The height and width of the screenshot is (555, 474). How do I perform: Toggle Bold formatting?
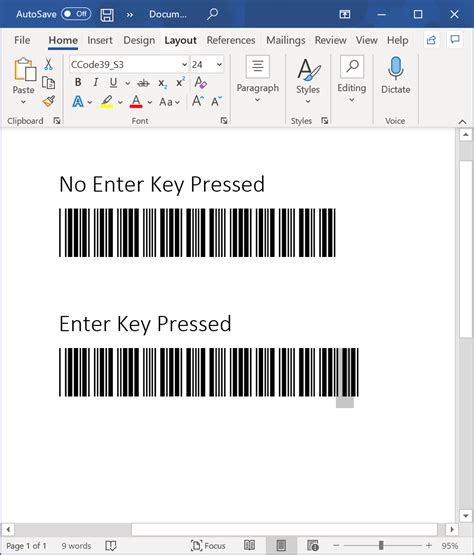[78, 82]
